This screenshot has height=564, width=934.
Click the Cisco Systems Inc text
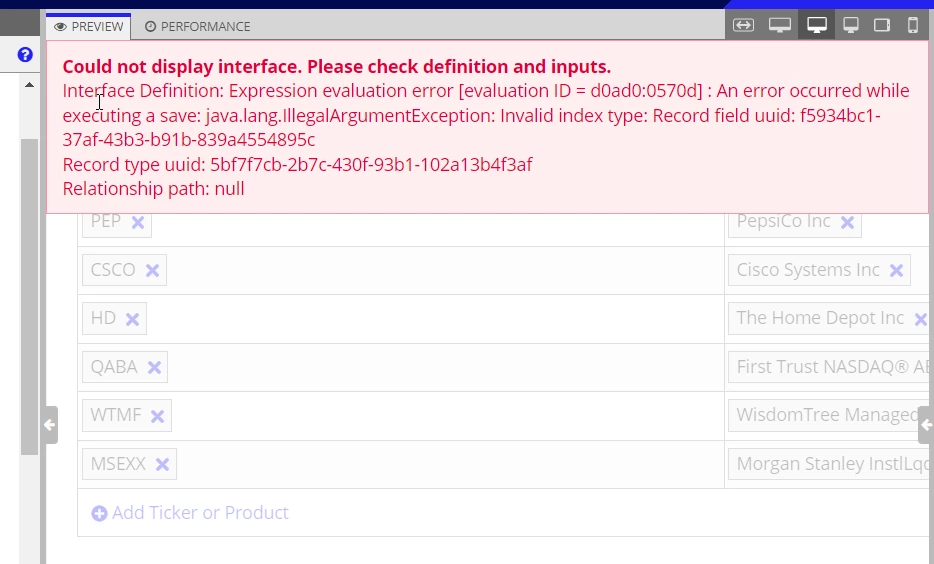808,270
